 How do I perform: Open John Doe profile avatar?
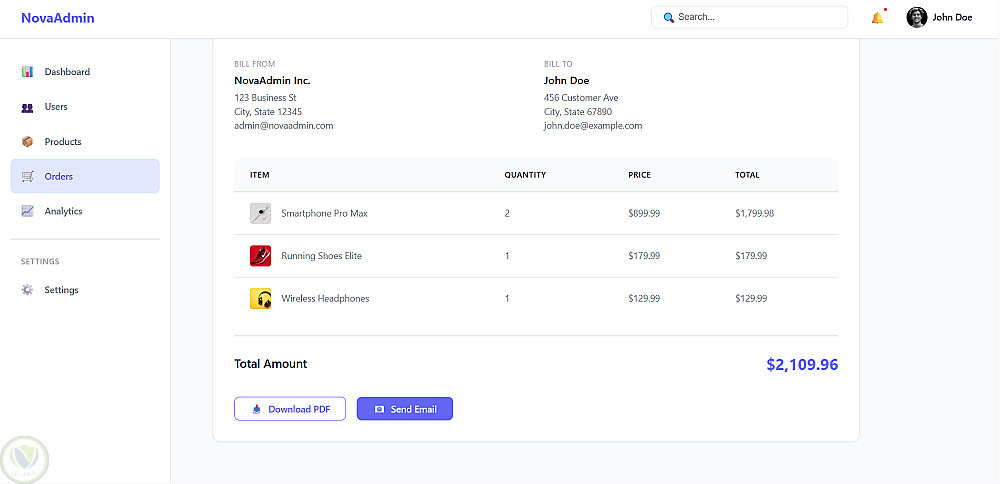(916, 17)
